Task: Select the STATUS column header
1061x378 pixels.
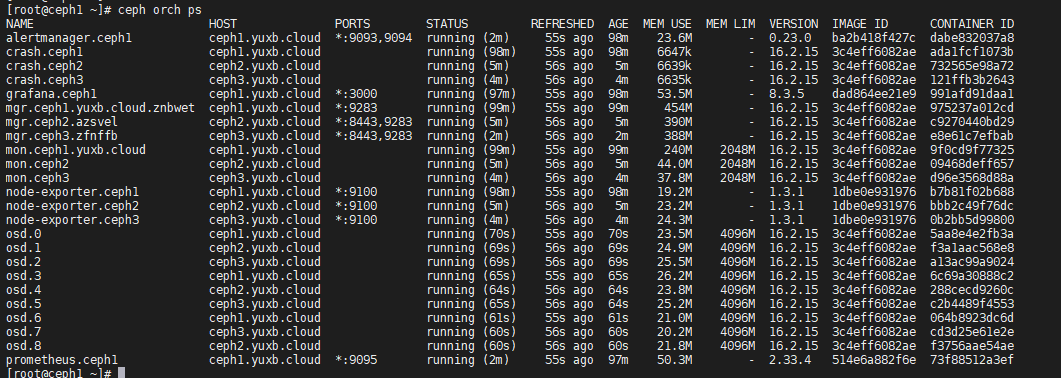Action: (447, 24)
